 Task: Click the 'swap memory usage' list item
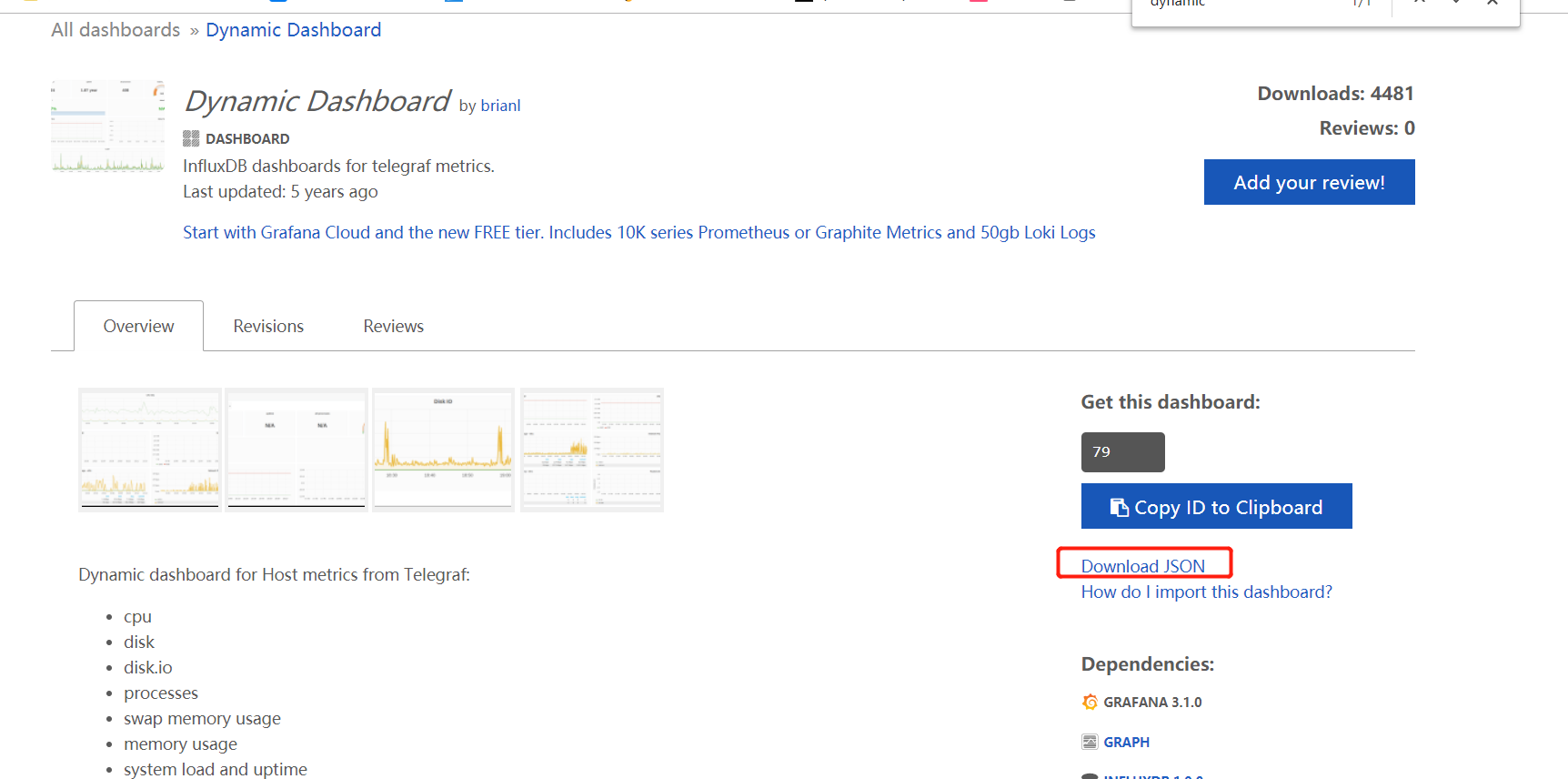point(202,719)
